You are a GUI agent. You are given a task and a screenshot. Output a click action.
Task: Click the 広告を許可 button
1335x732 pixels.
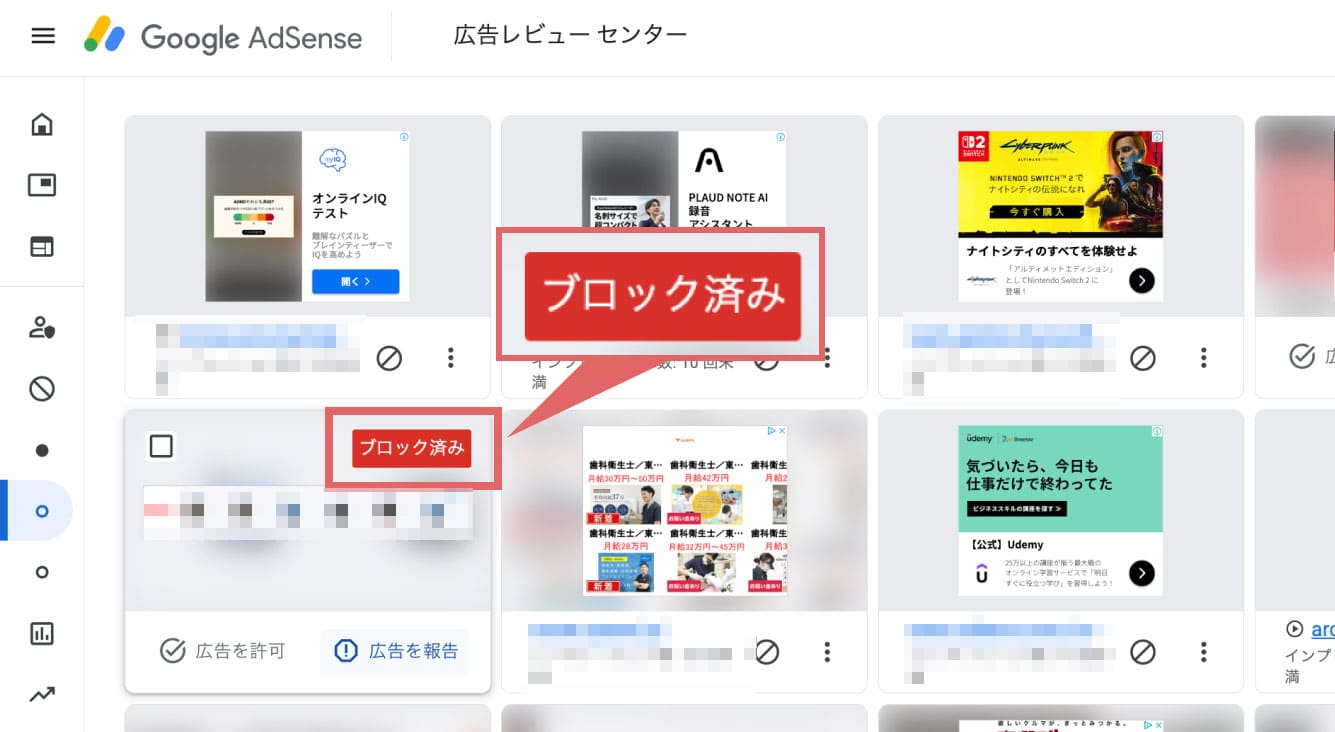223,651
